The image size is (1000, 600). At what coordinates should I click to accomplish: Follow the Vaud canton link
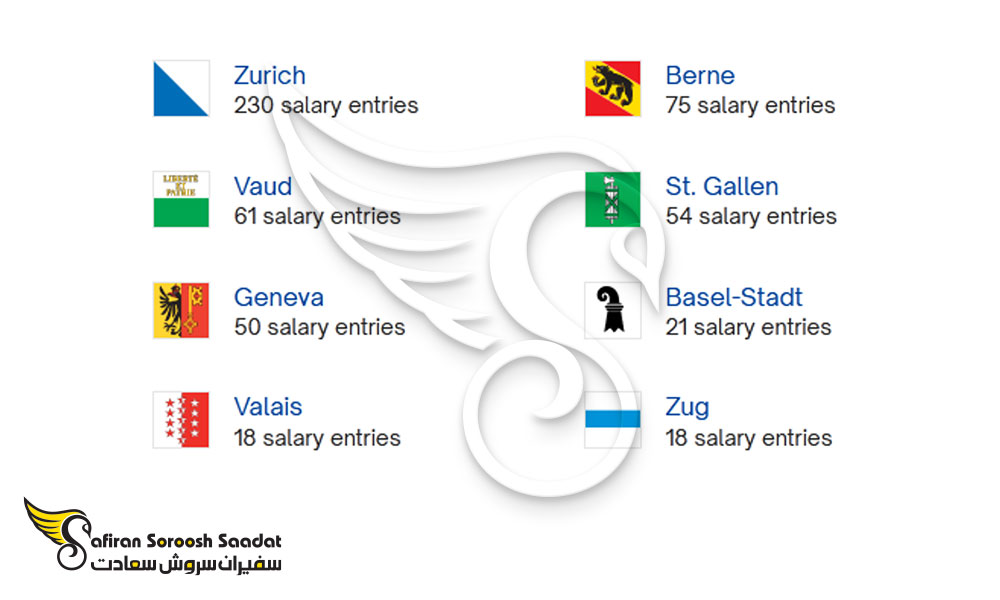[x=263, y=186]
